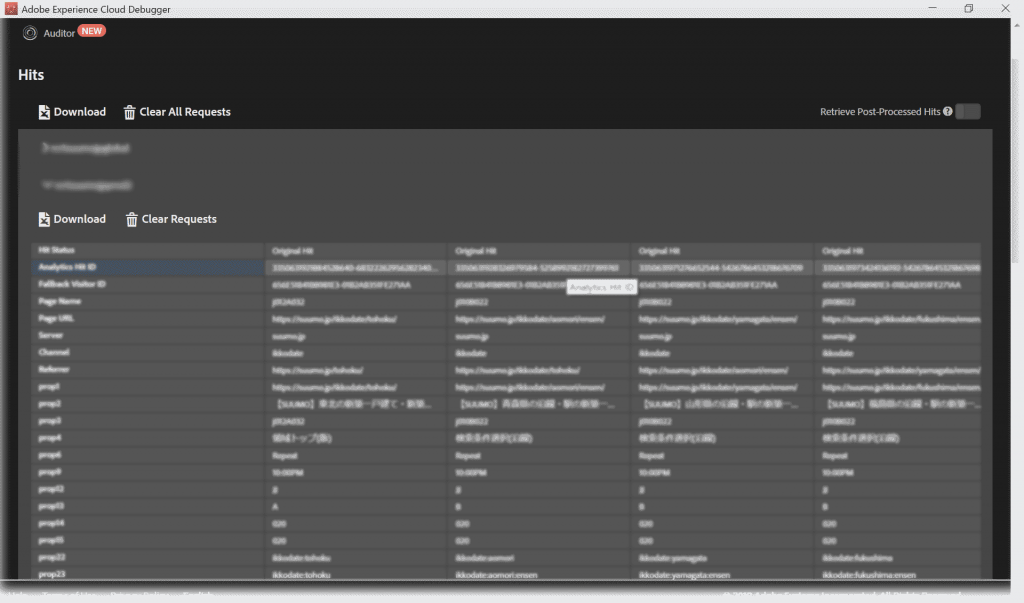Viewport: 1024px width, 603px height.
Task: Select the Page Name row label
Action: coord(59,301)
